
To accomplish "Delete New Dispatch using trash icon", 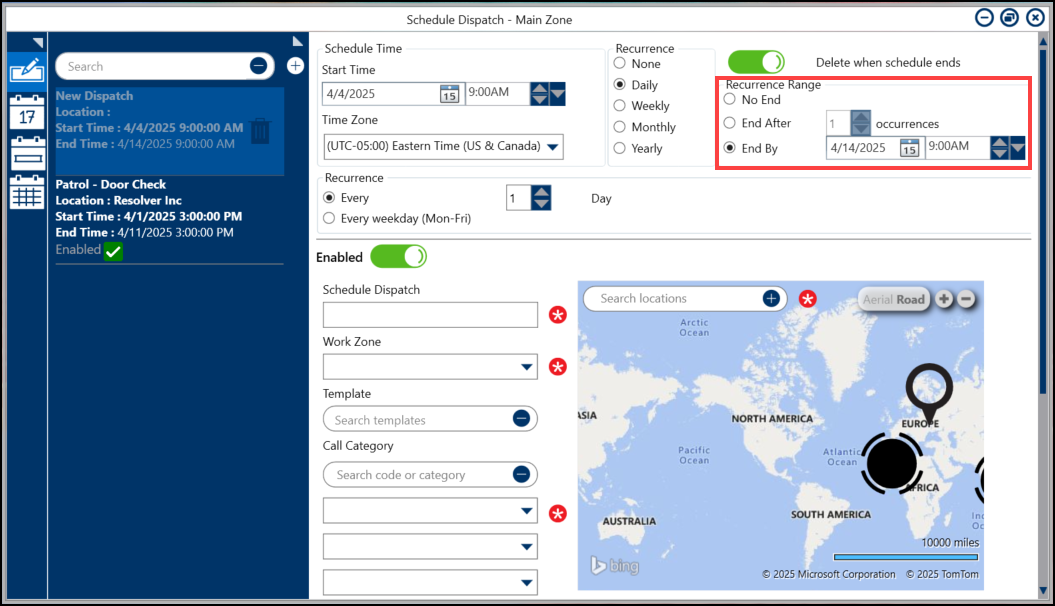I will (260, 130).
